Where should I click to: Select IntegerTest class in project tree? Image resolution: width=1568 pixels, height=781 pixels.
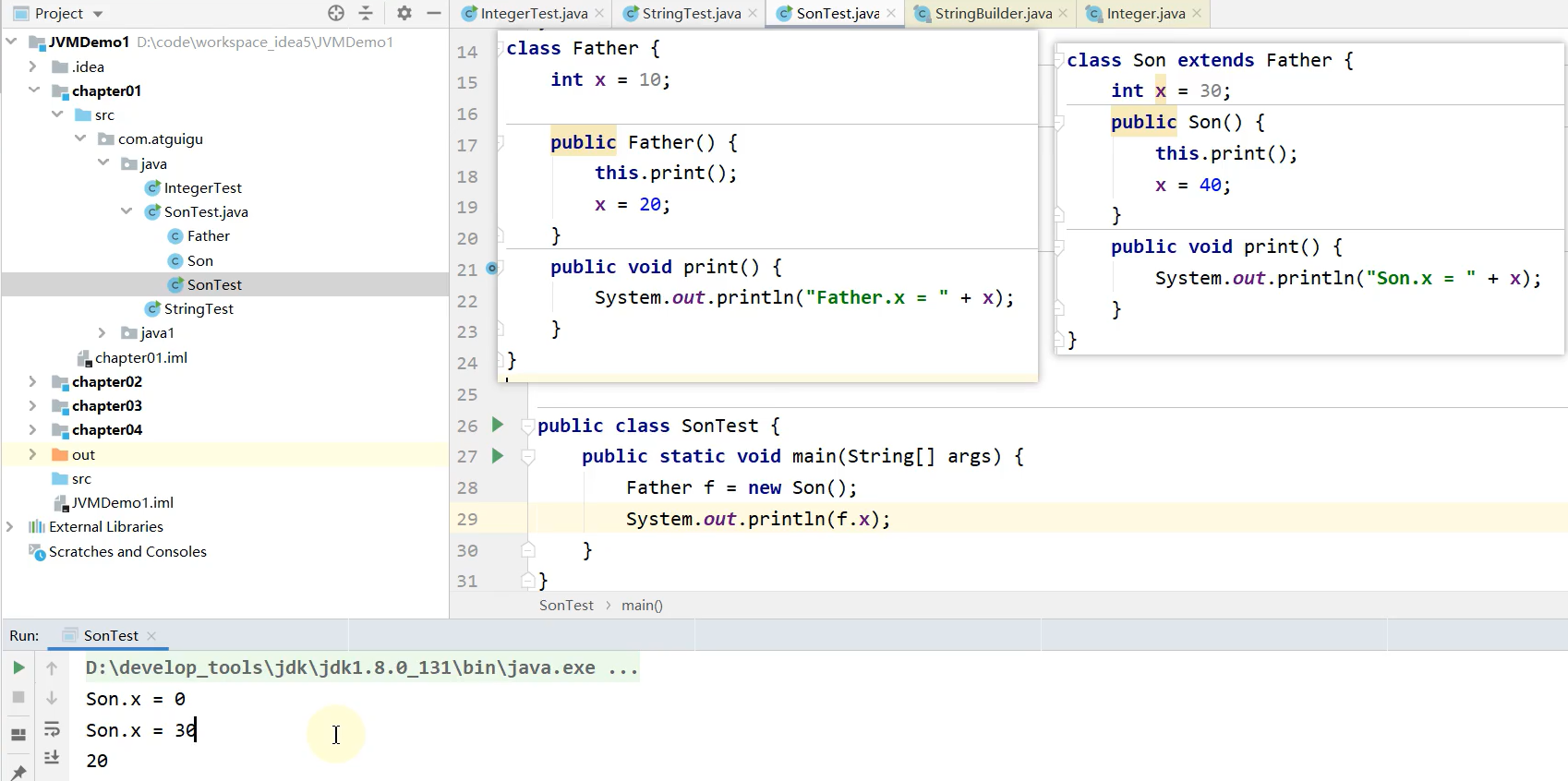tap(202, 187)
